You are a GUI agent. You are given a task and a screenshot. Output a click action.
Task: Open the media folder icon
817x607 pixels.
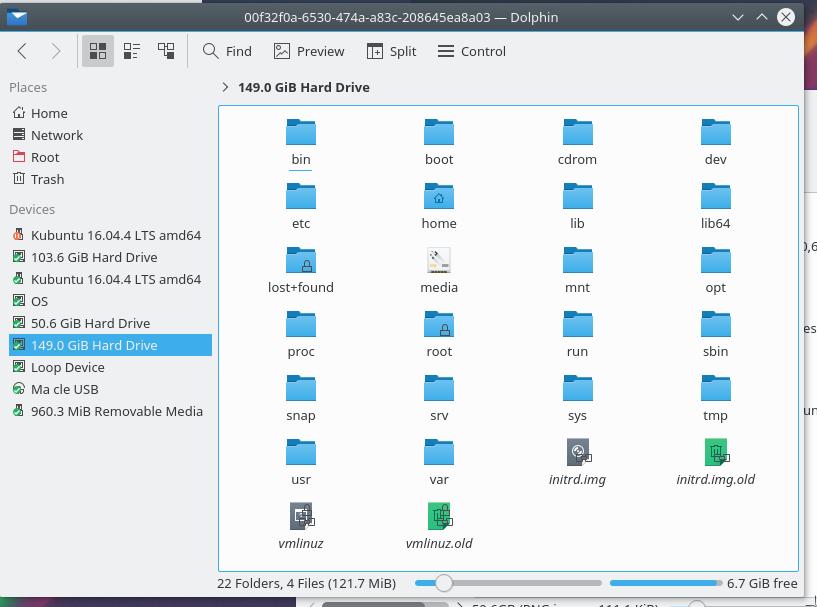[439, 261]
